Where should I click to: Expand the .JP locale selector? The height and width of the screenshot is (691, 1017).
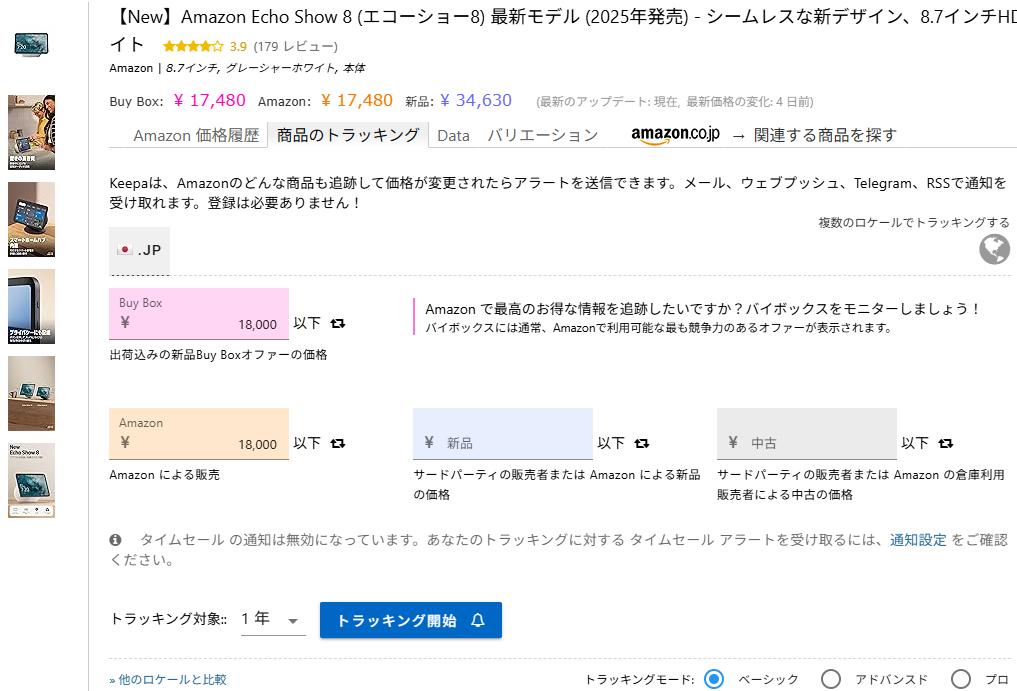[x=140, y=251]
